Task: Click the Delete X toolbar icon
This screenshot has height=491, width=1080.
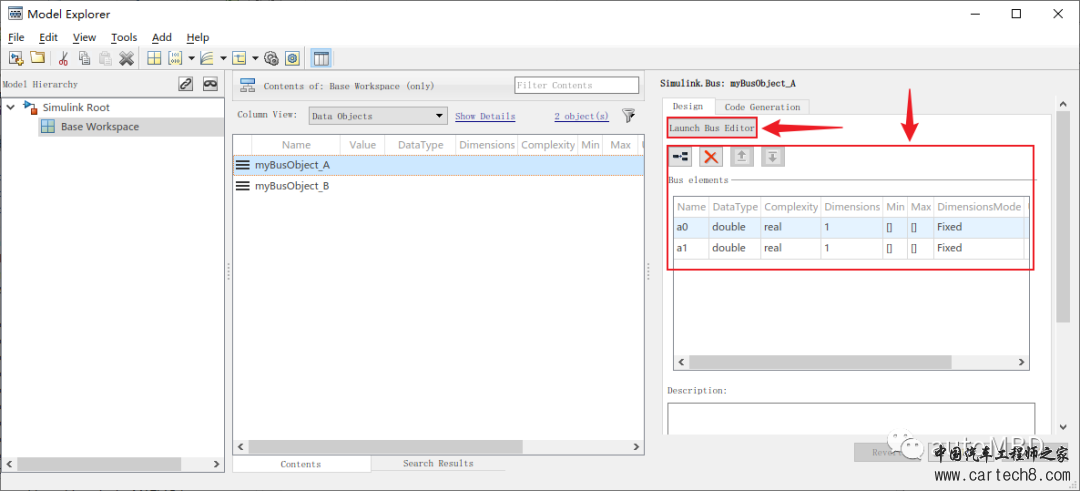Action: (126, 59)
